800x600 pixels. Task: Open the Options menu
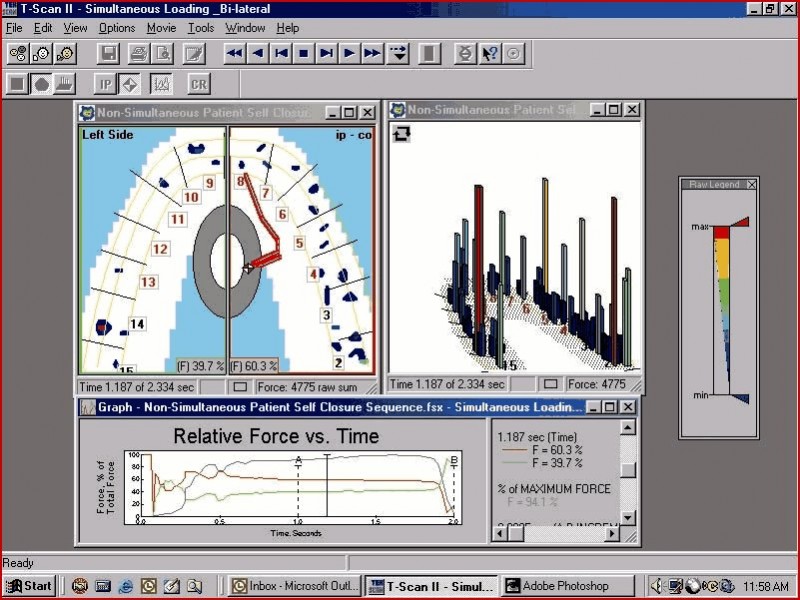(117, 28)
